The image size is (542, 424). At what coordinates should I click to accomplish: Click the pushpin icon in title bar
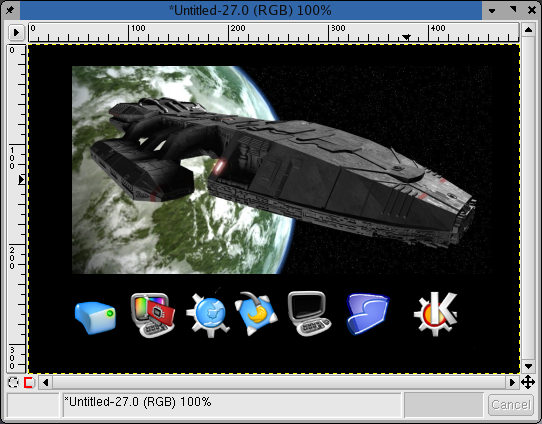pyautogui.click(x=10, y=10)
